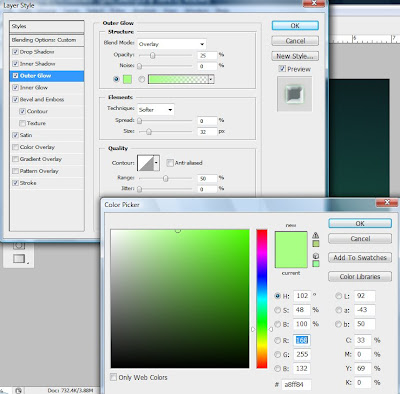Toggle the Drop Shadow checkbox
Screen dimensions: 400x394
(x=15, y=52)
